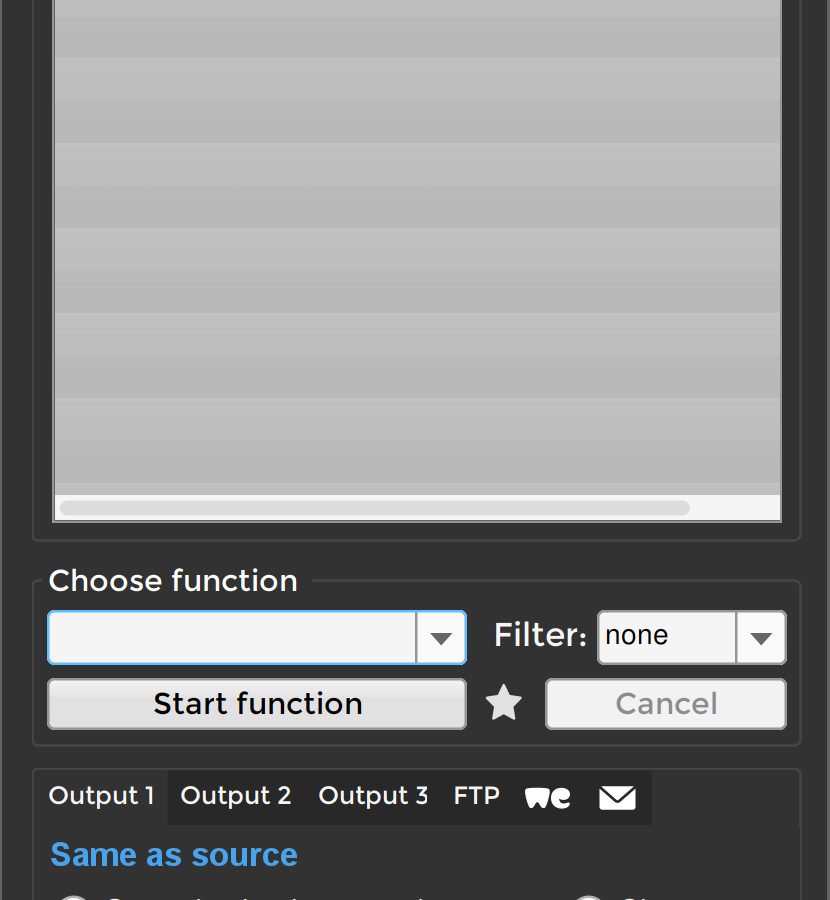Viewport: 830px width, 900px height.
Task: Click inside the empty file list area
Action: click(416, 250)
